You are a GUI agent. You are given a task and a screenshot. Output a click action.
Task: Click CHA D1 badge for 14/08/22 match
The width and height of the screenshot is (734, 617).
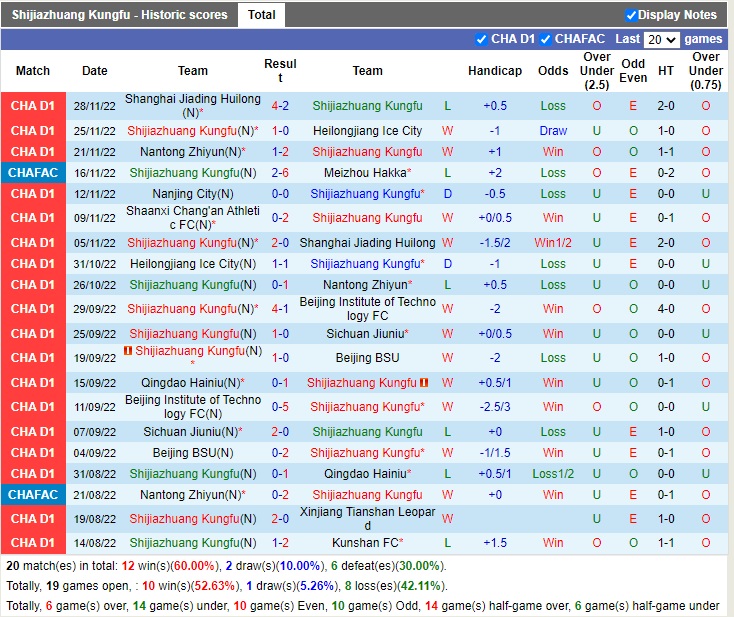pyautogui.click(x=33, y=543)
